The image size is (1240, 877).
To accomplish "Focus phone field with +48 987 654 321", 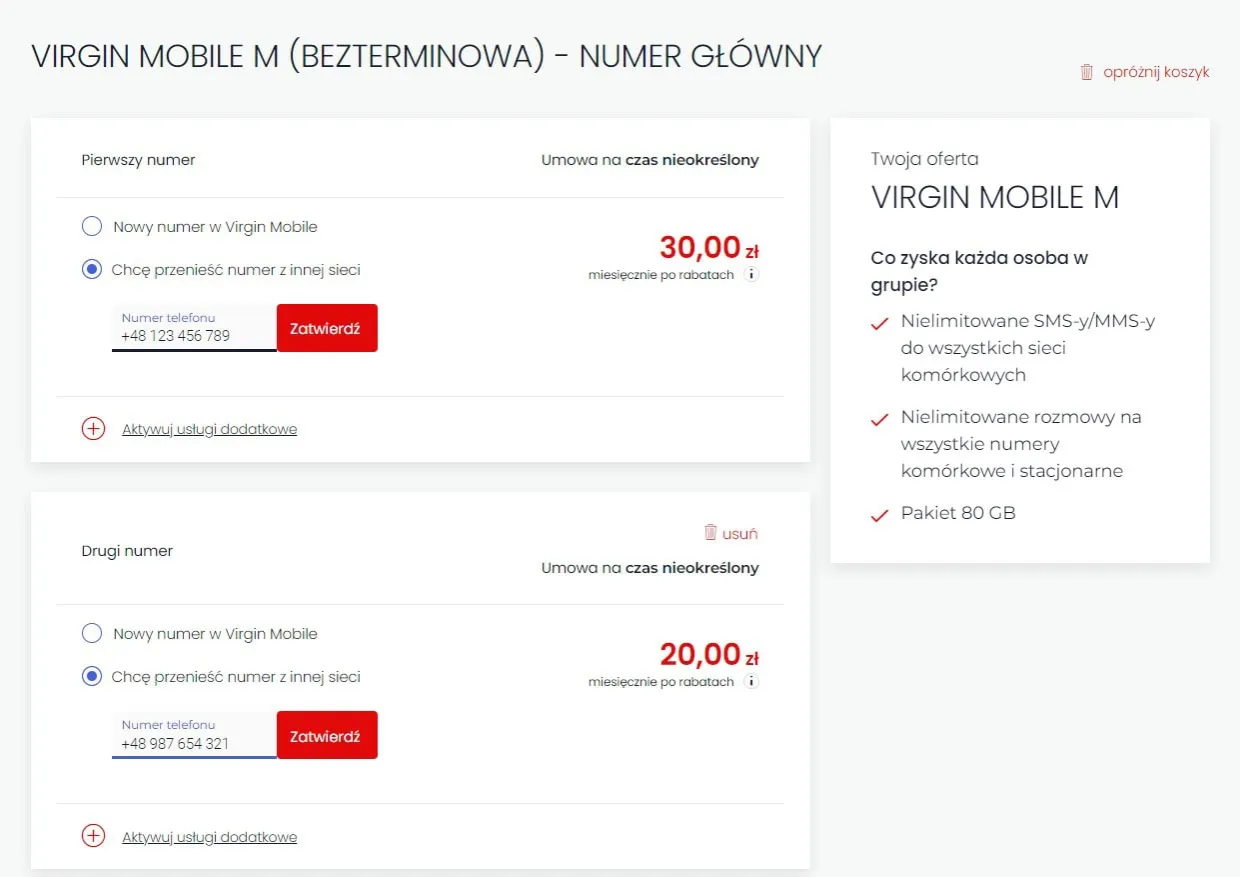I will (x=193, y=743).
